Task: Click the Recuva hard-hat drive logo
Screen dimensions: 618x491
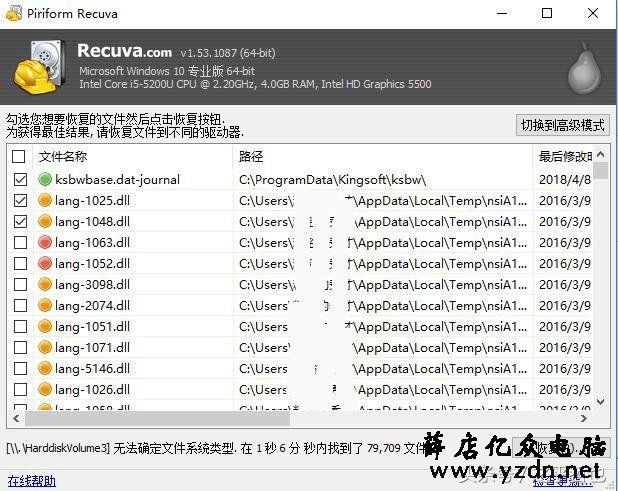Action: click(39, 67)
